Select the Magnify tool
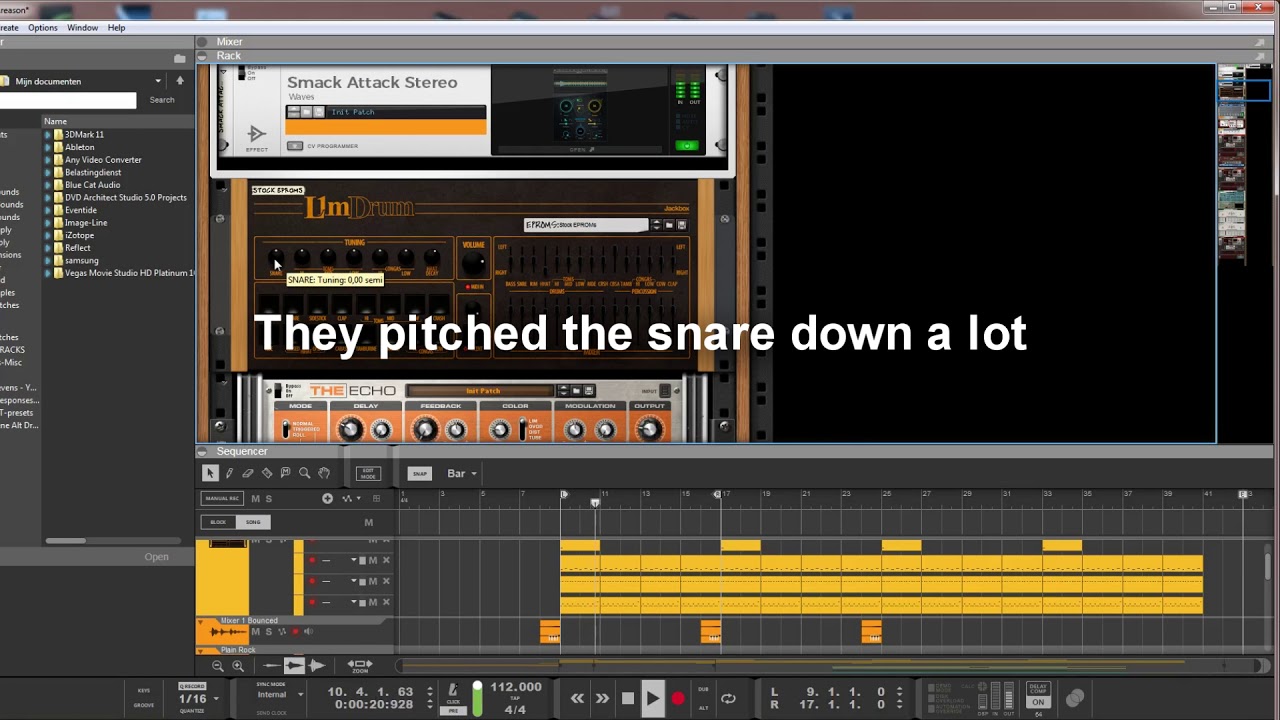 click(x=305, y=473)
